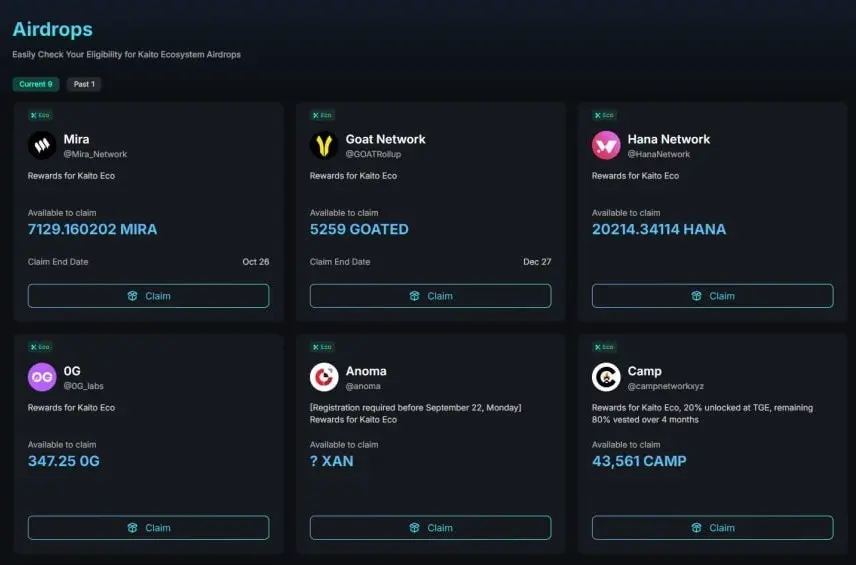The height and width of the screenshot is (565, 856).
Task: Click the Anoma project logo
Action: click(324, 377)
